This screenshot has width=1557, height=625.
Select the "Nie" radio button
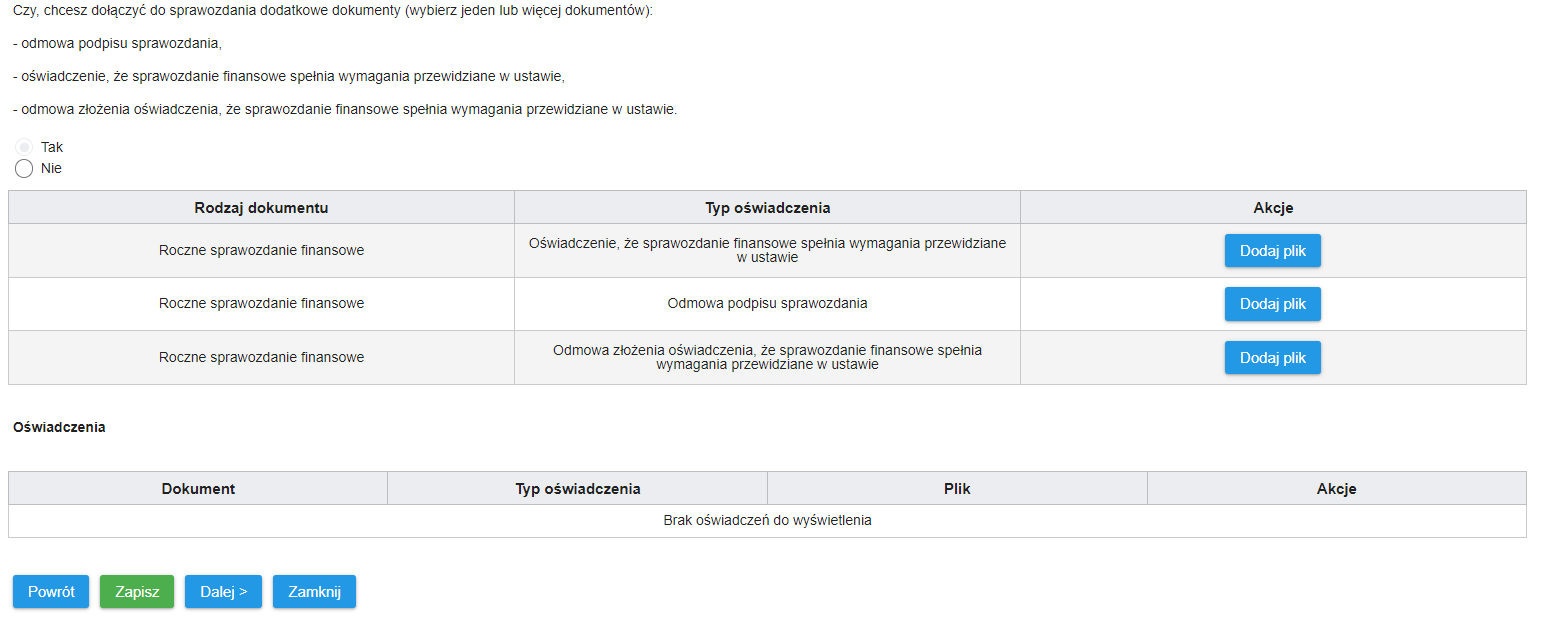point(24,168)
